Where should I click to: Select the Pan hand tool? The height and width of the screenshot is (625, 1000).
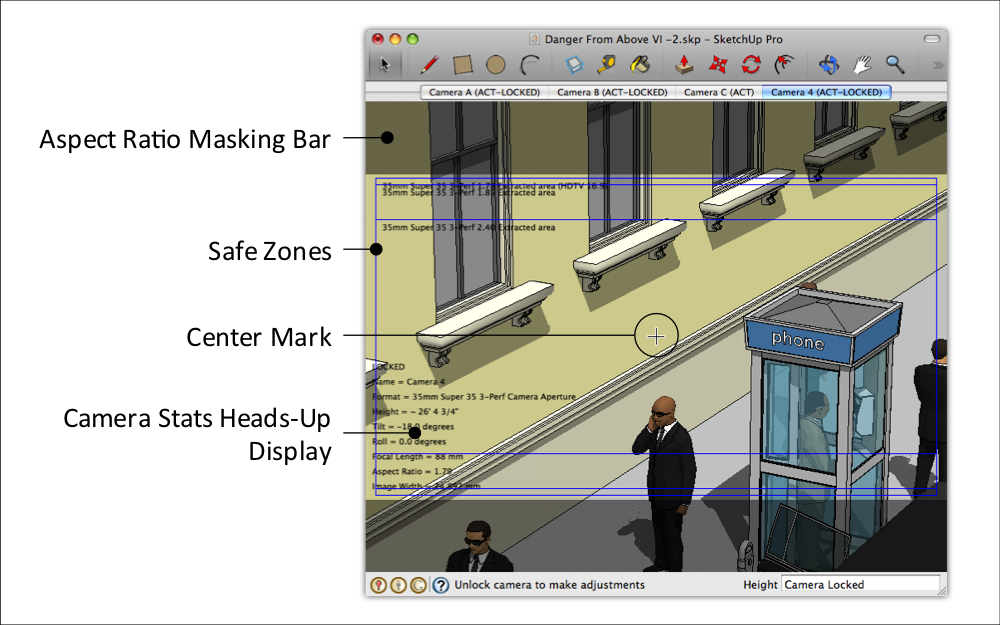pos(861,63)
